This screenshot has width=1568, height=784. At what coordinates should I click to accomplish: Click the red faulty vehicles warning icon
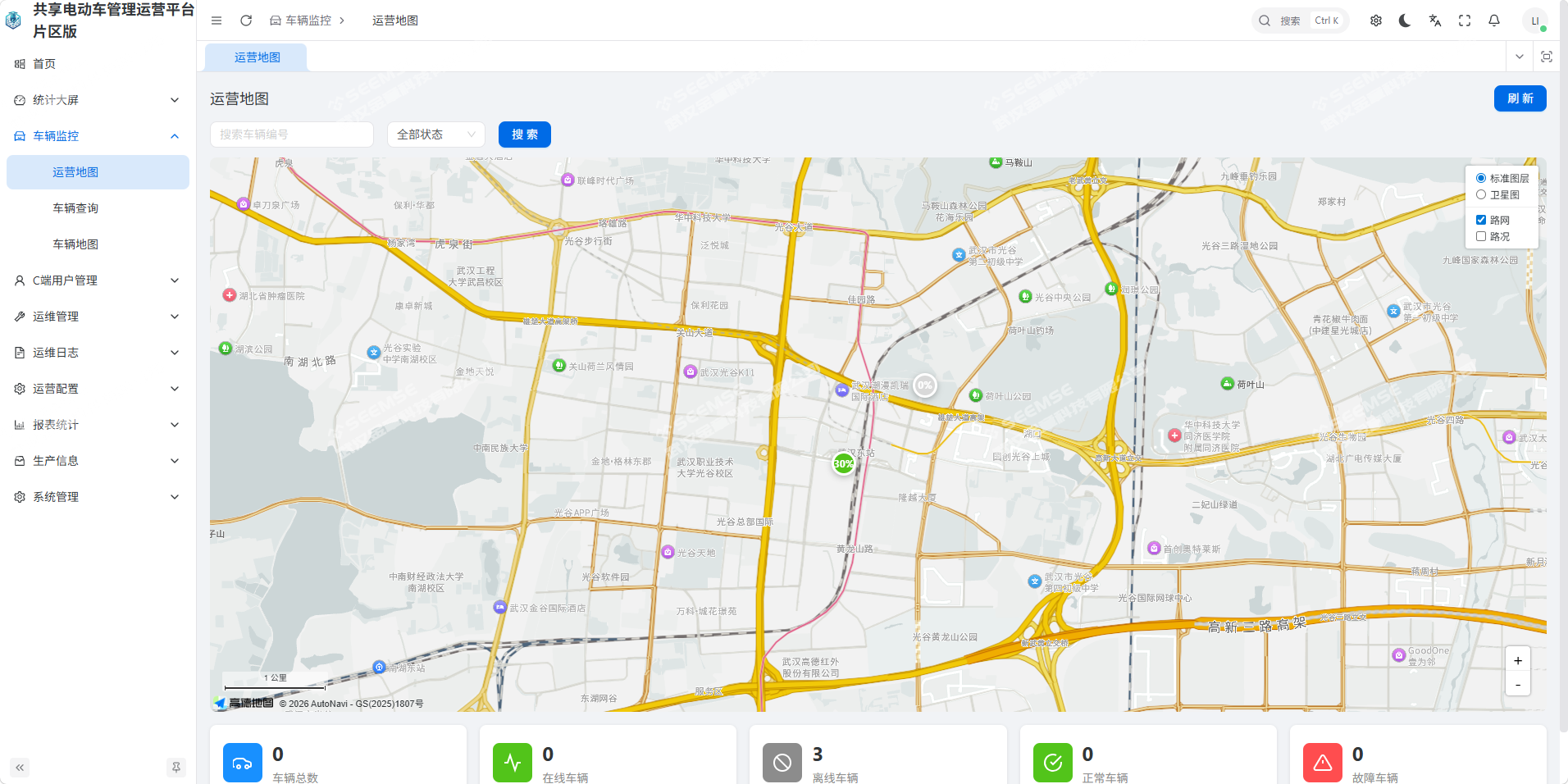click(1323, 763)
